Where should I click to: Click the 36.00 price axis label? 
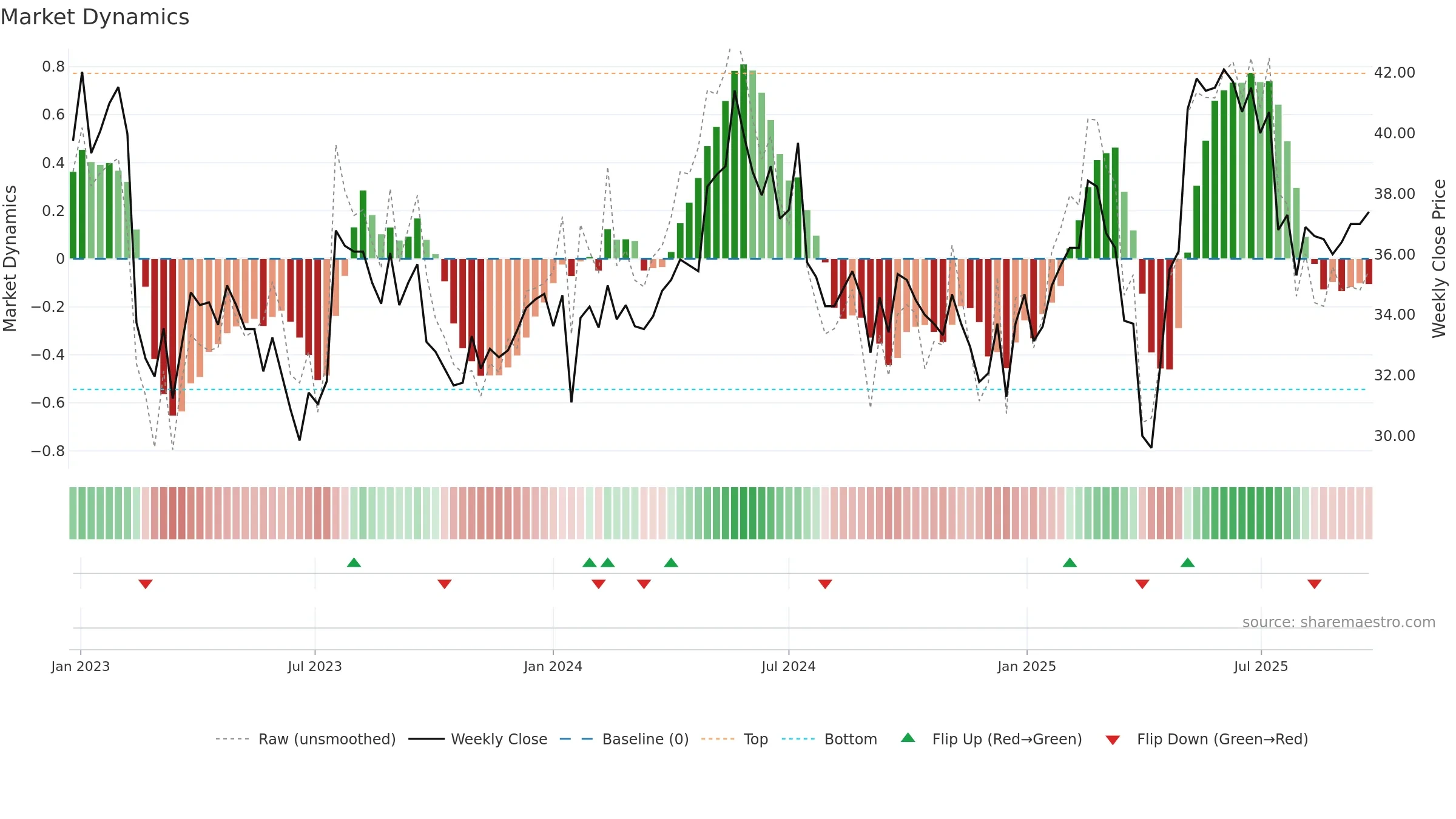click(1395, 254)
